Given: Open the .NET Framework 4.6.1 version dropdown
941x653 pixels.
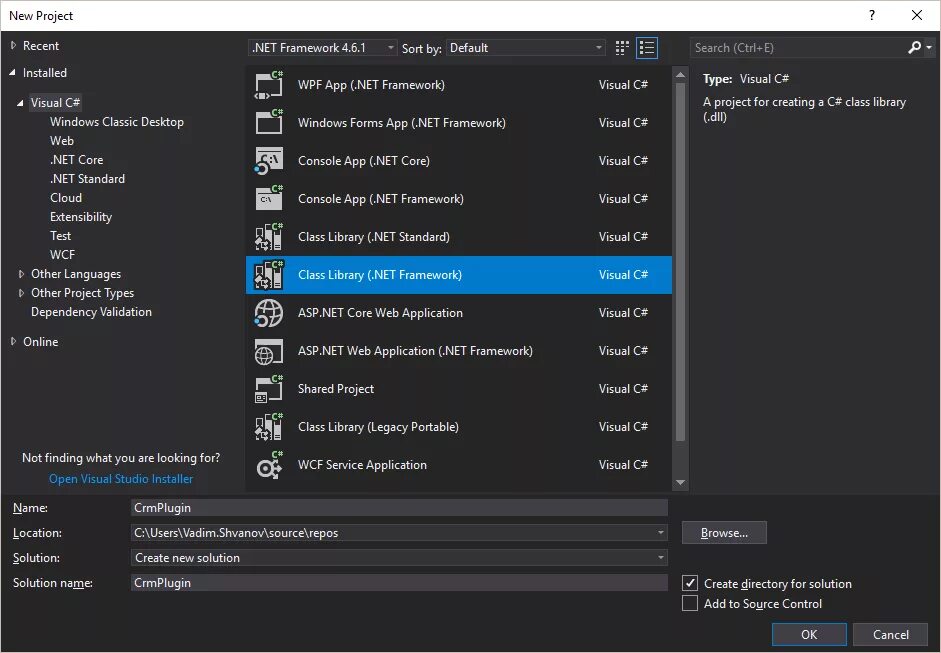Looking at the screenshot, I should pyautogui.click(x=322, y=48).
